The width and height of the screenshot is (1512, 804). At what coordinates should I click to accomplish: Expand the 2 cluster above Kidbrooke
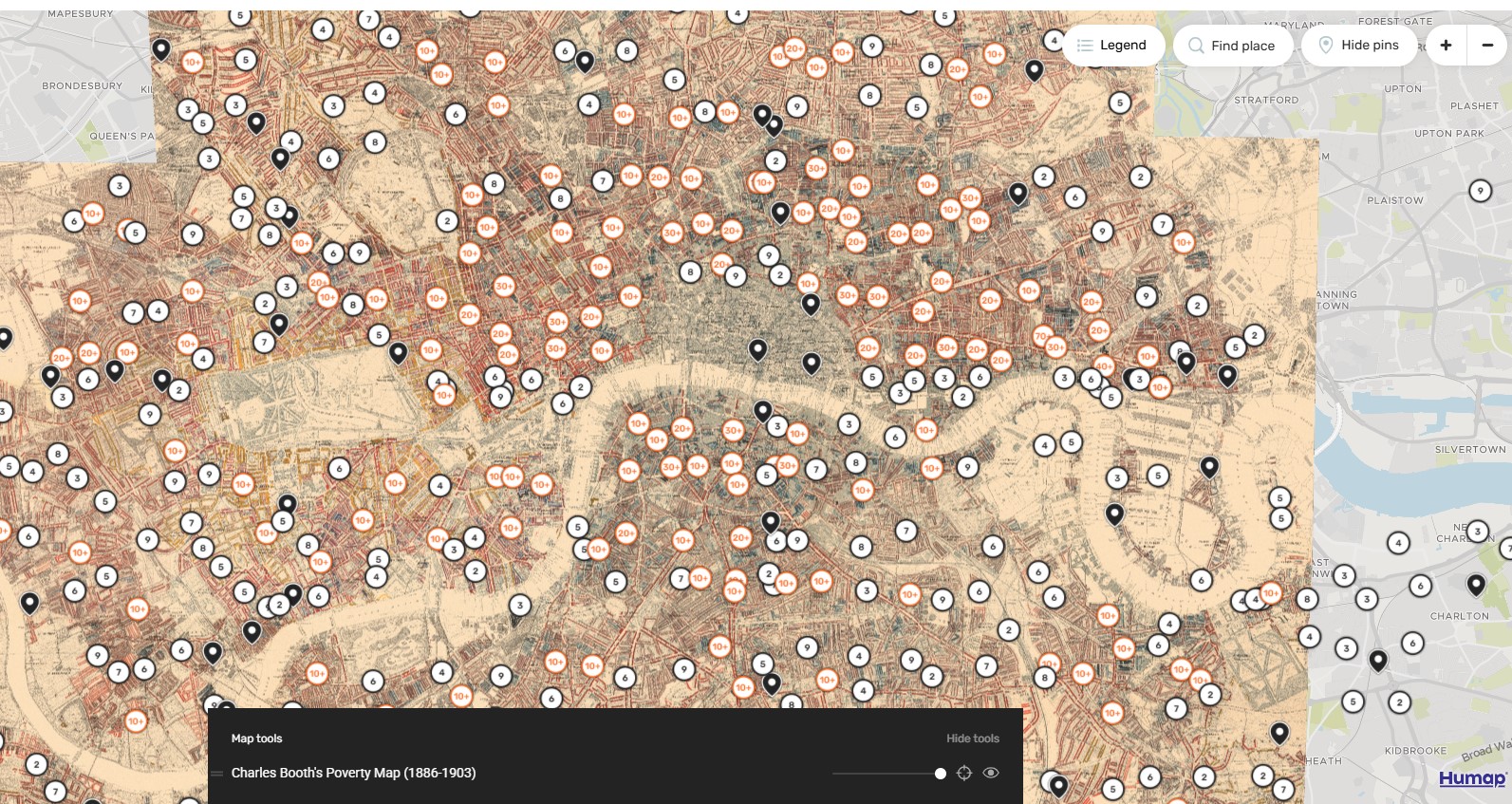[x=1399, y=702]
